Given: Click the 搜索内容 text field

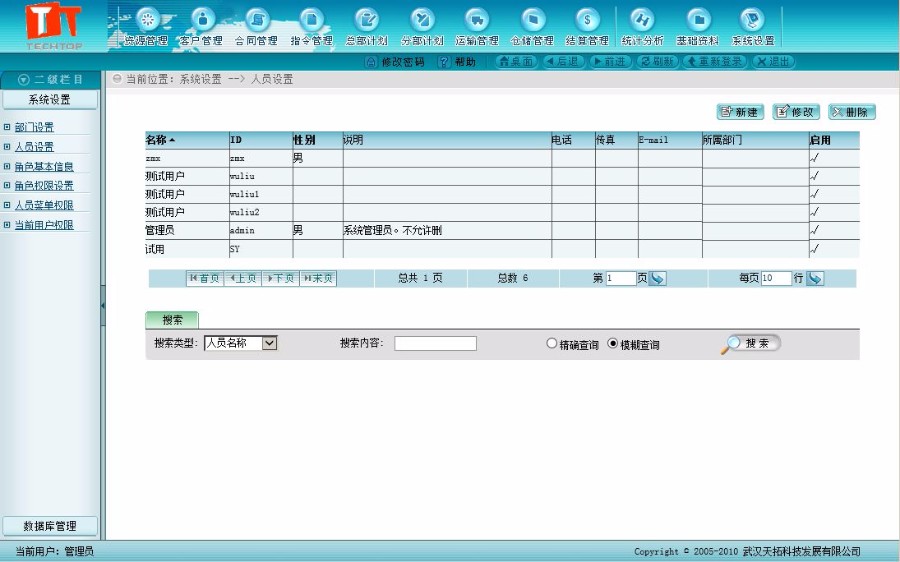Looking at the screenshot, I should tap(435, 344).
